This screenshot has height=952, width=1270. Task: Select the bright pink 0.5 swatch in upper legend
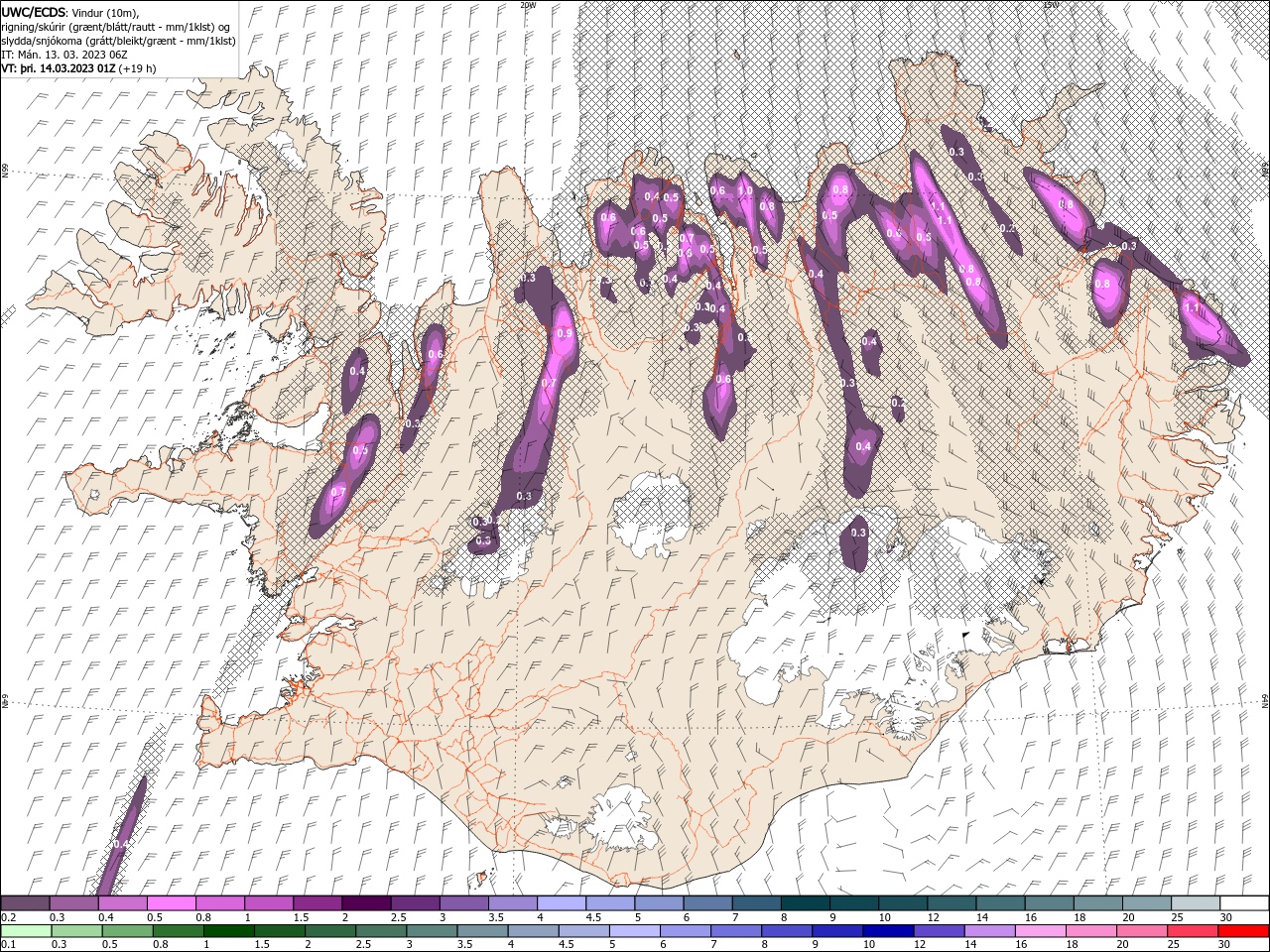coord(171,903)
